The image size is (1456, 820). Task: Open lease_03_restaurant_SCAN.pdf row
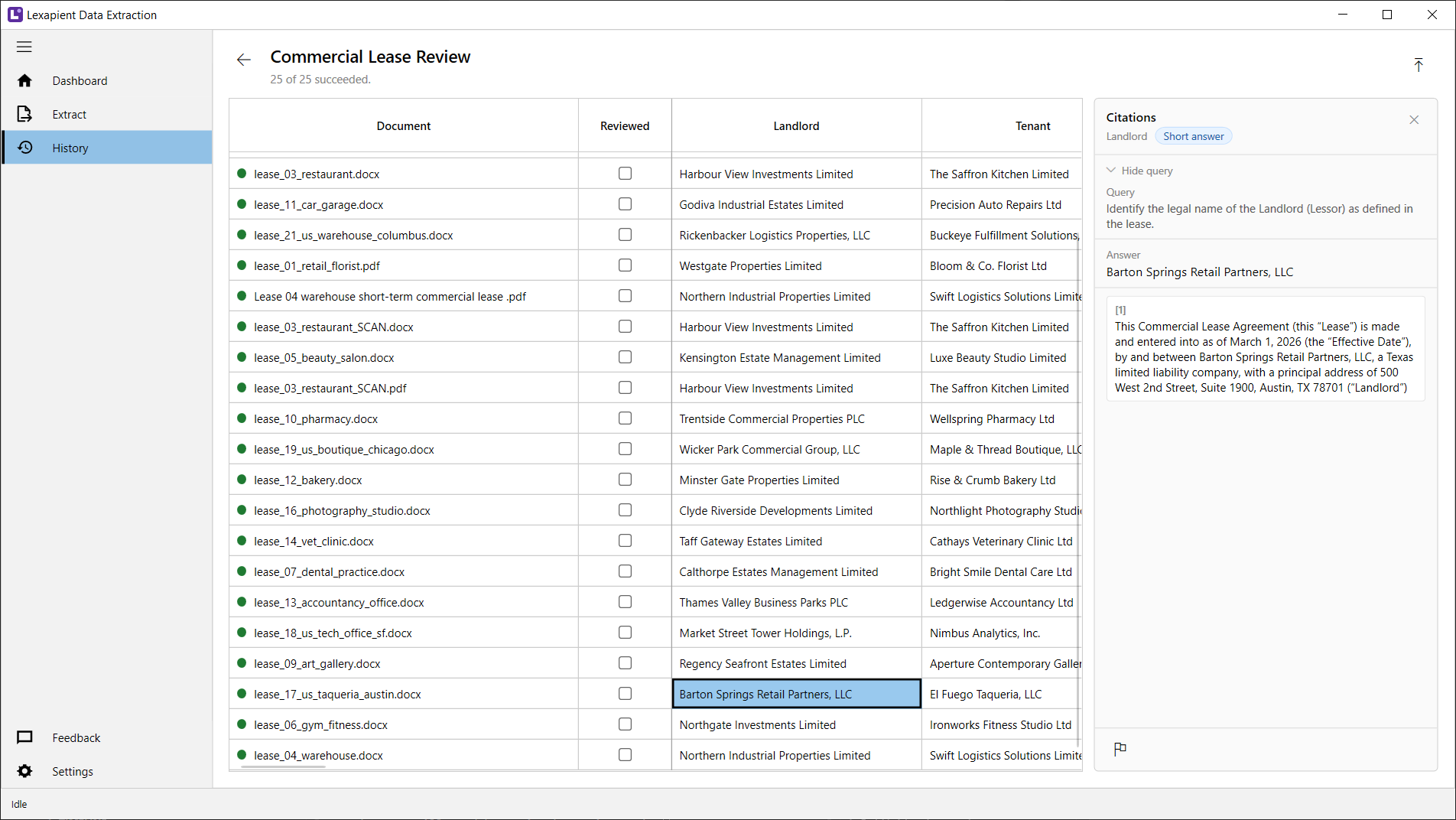404,388
